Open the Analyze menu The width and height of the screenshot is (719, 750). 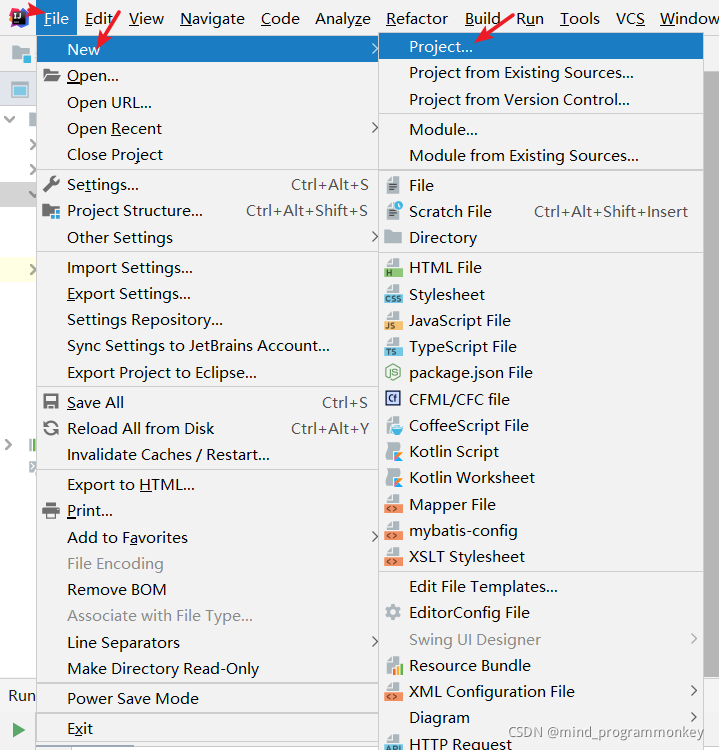coord(343,19)
